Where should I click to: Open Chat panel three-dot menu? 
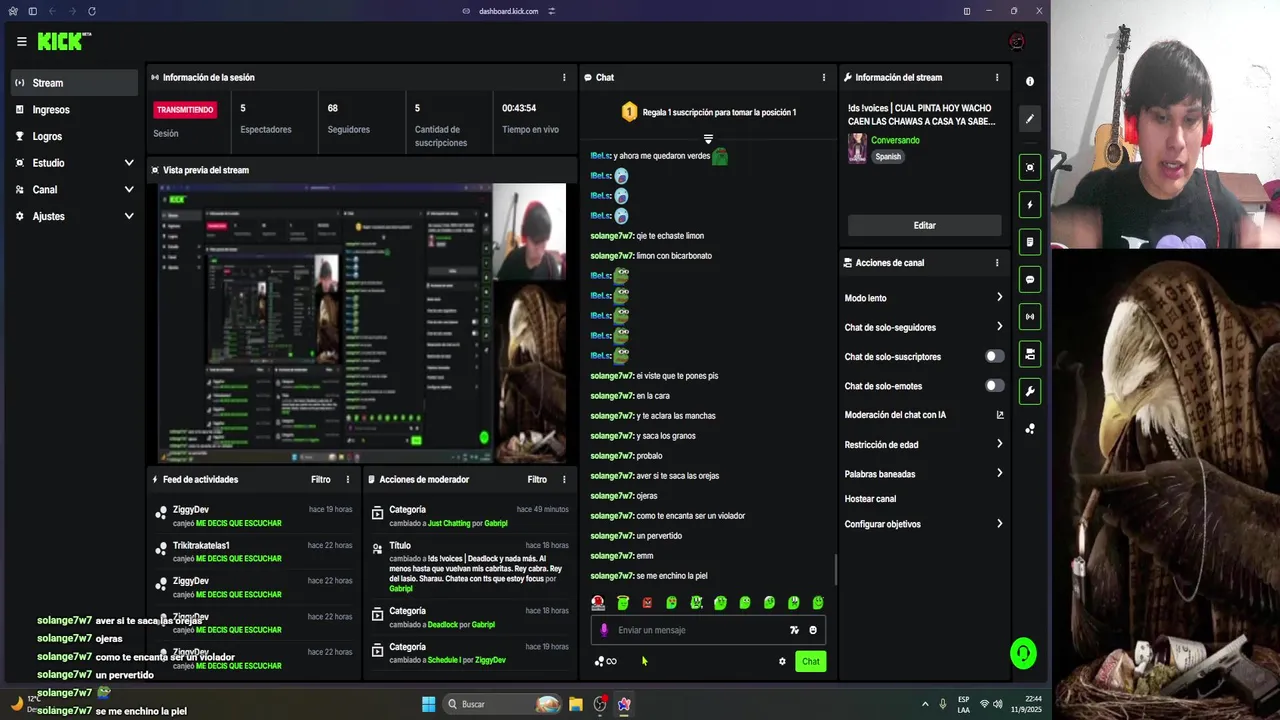[x=824, y=77]
